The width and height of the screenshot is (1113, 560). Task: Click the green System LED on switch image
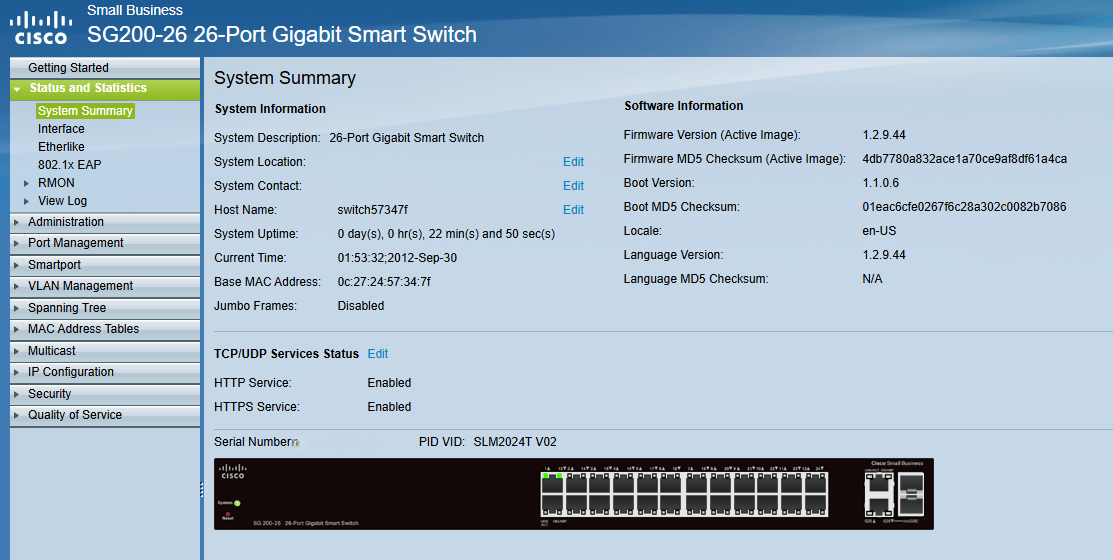click(x=237, y=503)
